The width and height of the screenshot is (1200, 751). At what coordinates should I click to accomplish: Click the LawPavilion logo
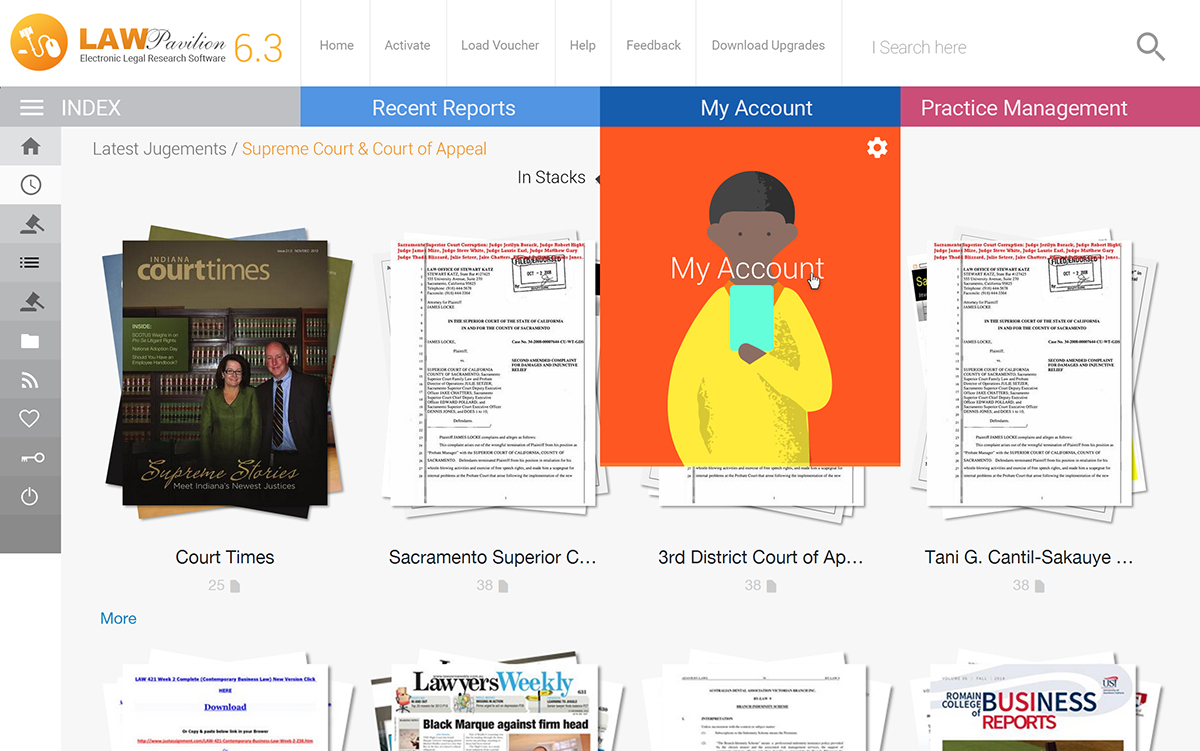pyautogui.click(x=146, y=44)
